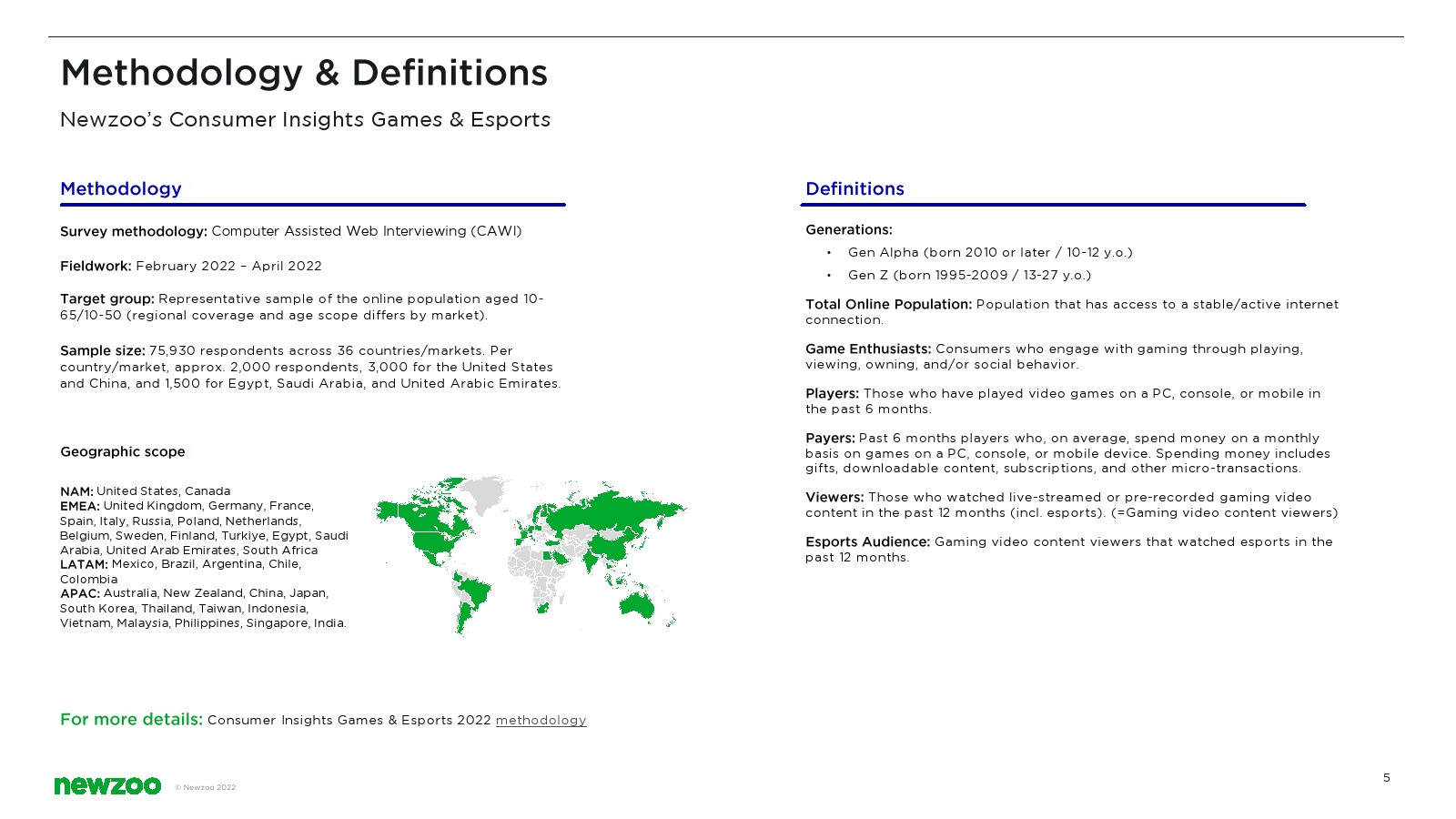Select the Esports Audience definition label
Screen dimensions: 1456x819
[867, 541]
